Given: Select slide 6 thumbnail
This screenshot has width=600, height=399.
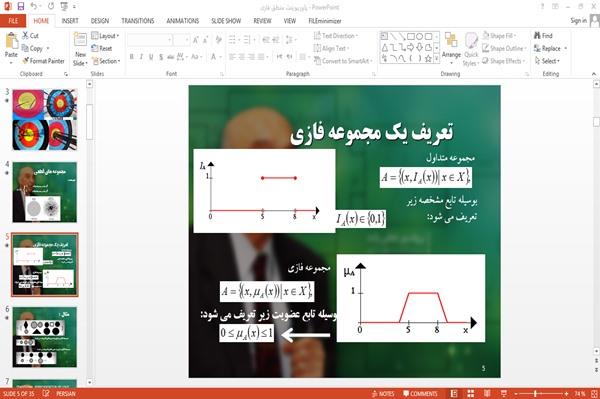Looking at the screenshot, I should (x=45, y=337).
